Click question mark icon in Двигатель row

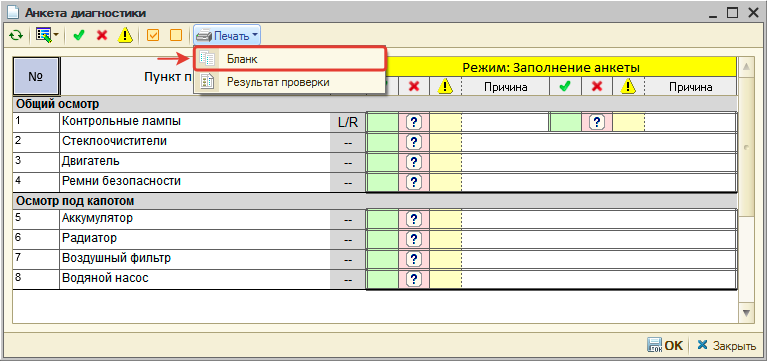(414, 162)
